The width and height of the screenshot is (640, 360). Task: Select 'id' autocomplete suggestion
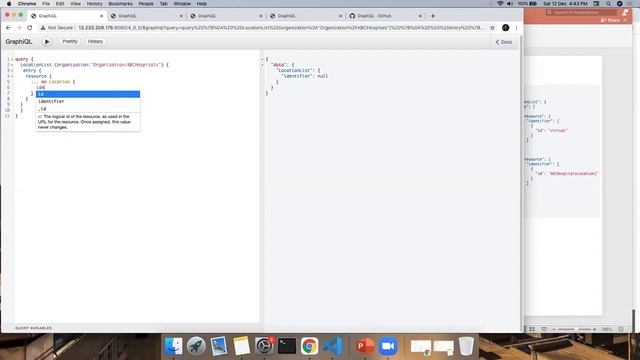tap(88, 94)
